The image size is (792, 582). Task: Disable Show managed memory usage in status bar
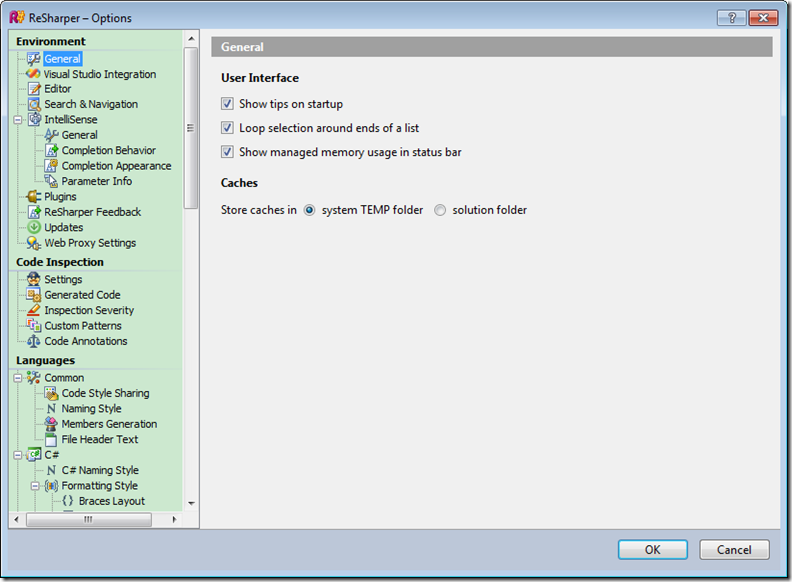tap(227, 152)
